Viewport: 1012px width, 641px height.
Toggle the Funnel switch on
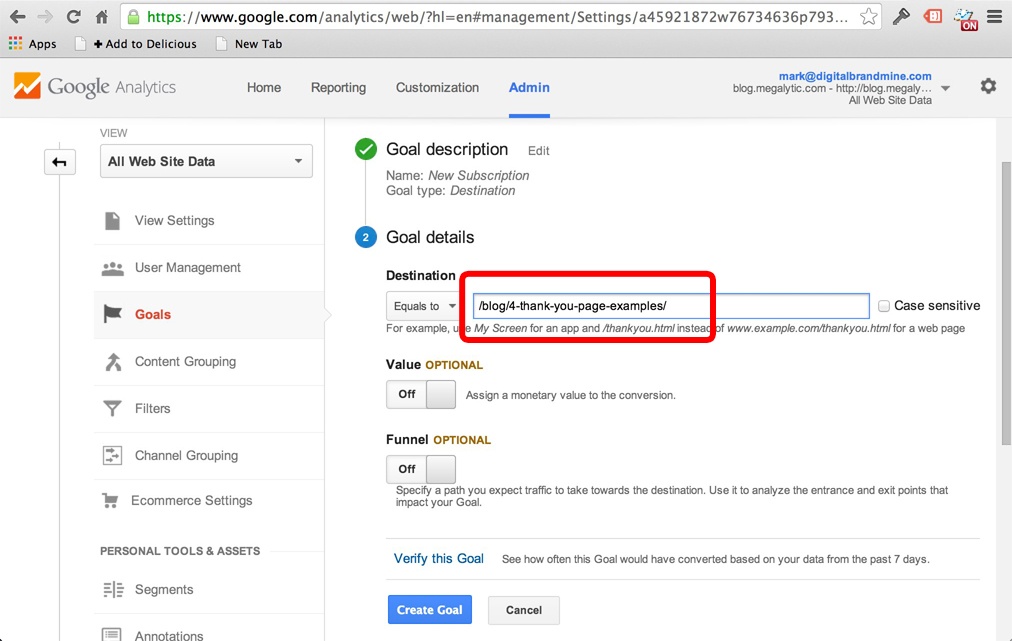point(421,469)
